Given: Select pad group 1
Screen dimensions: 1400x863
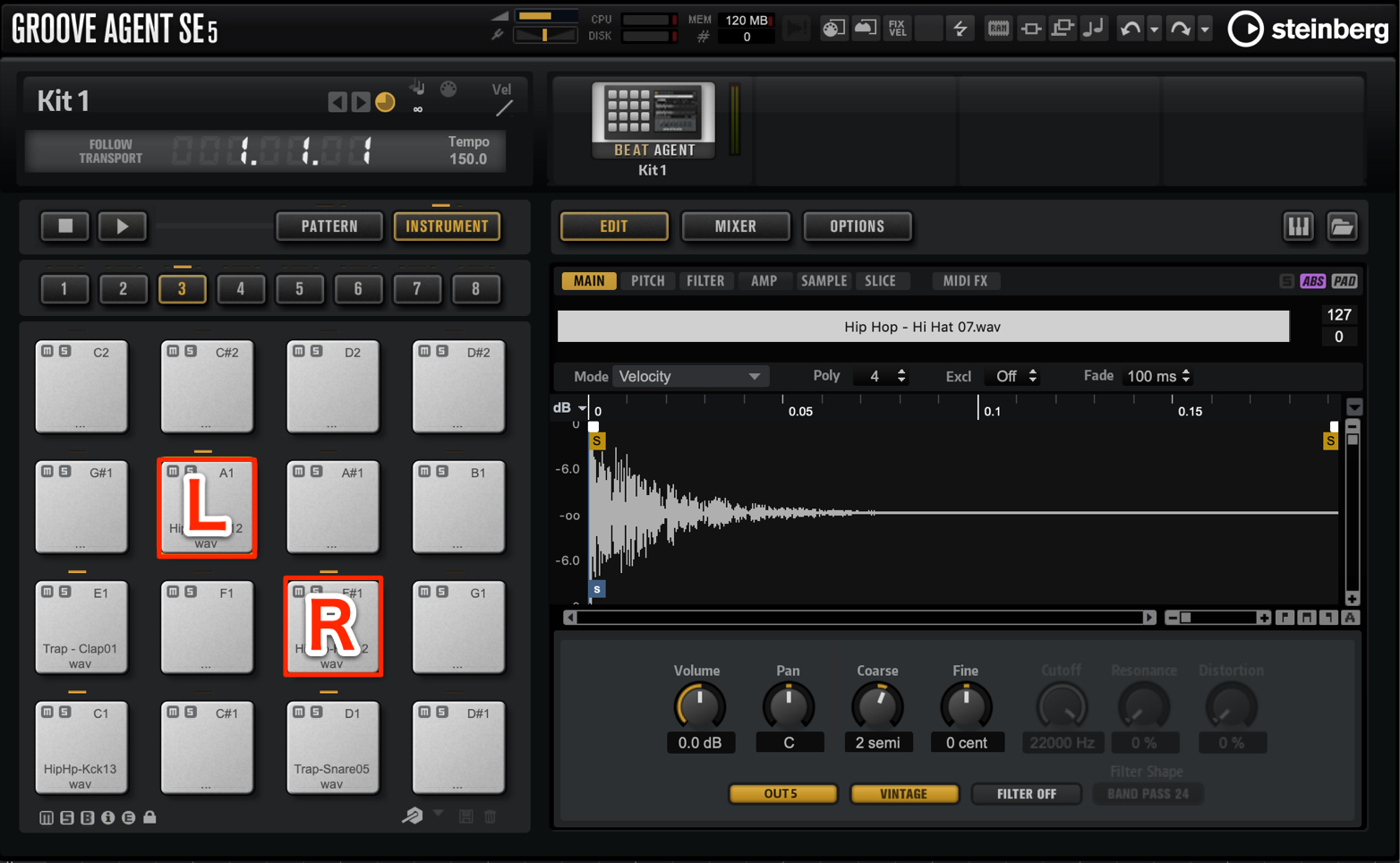Looking at the screenshot, I should pos(64,289).
